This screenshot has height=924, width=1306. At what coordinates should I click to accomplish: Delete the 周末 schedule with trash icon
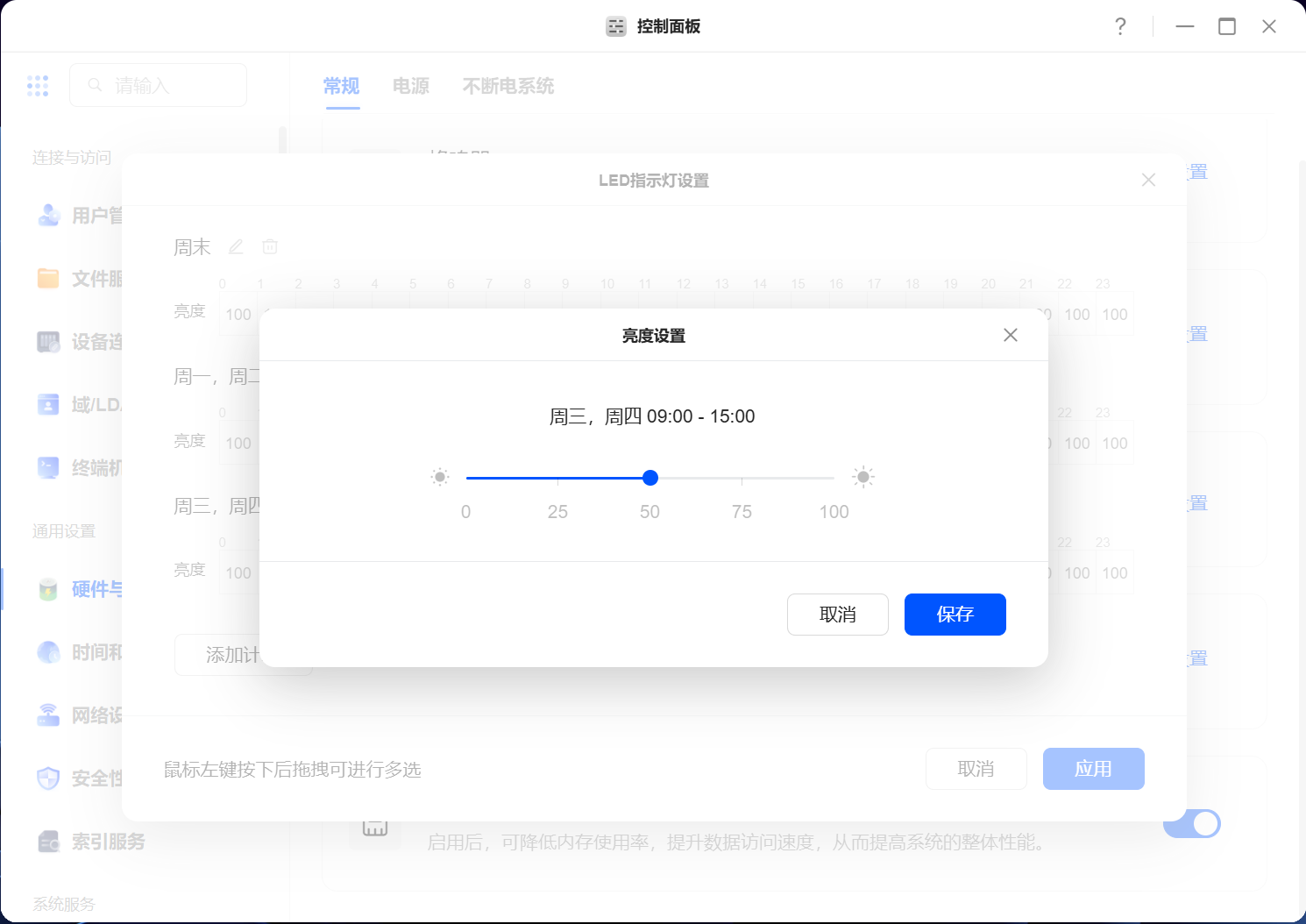(270, 247)
